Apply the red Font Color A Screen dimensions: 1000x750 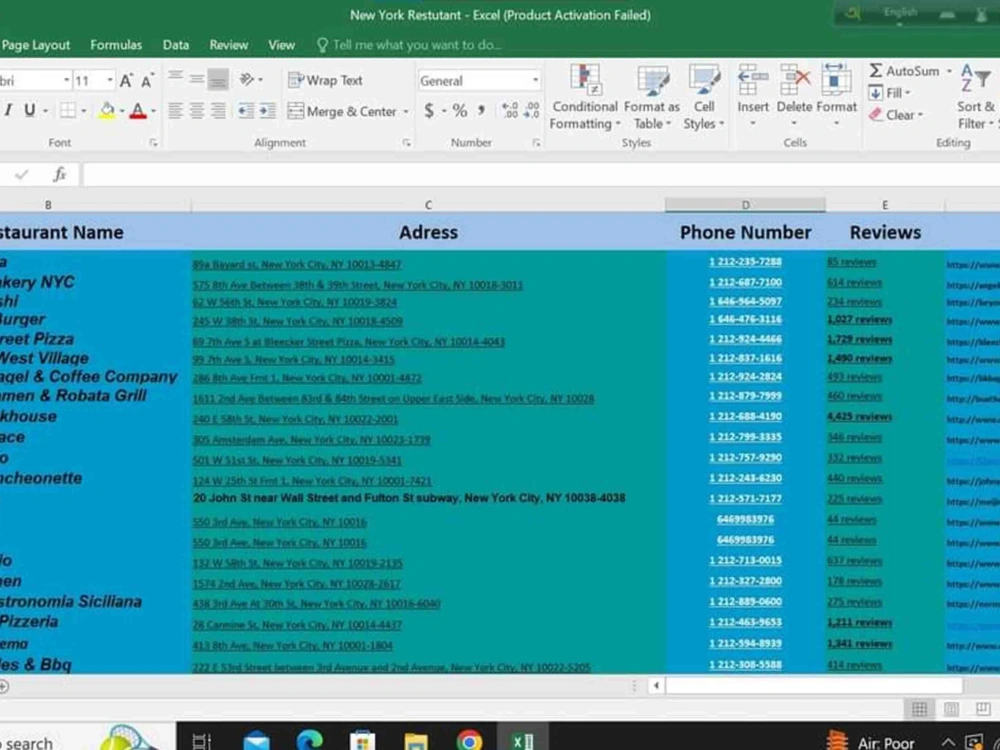tap(138, 111)
